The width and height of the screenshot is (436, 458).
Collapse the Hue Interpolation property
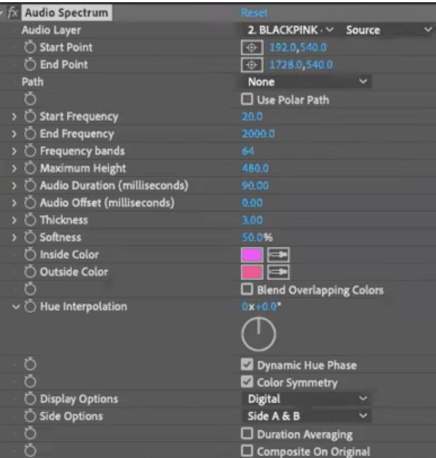pos(15,307)
